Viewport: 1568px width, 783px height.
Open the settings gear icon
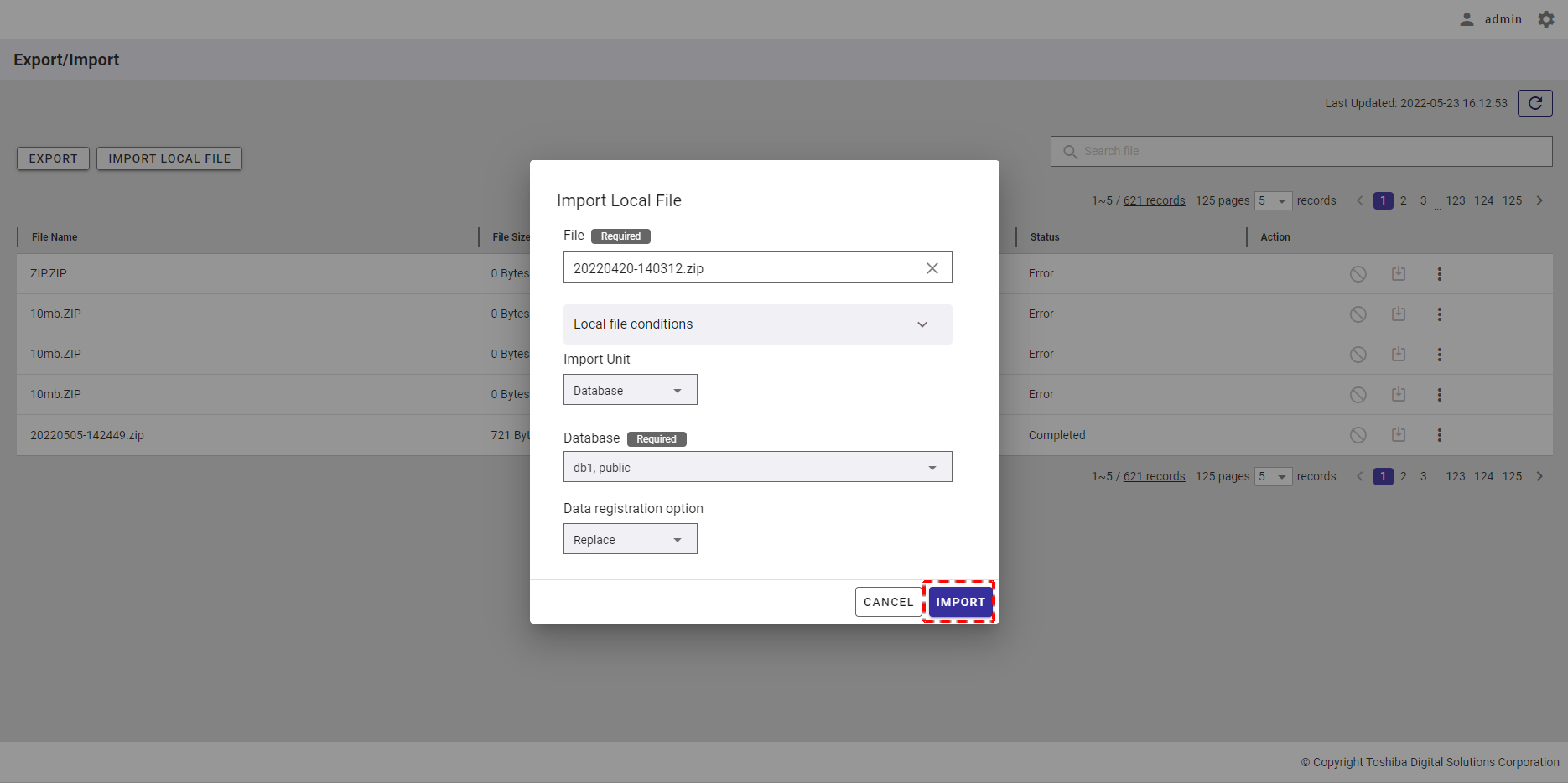pyautogui.click(x=1546, y=19)
